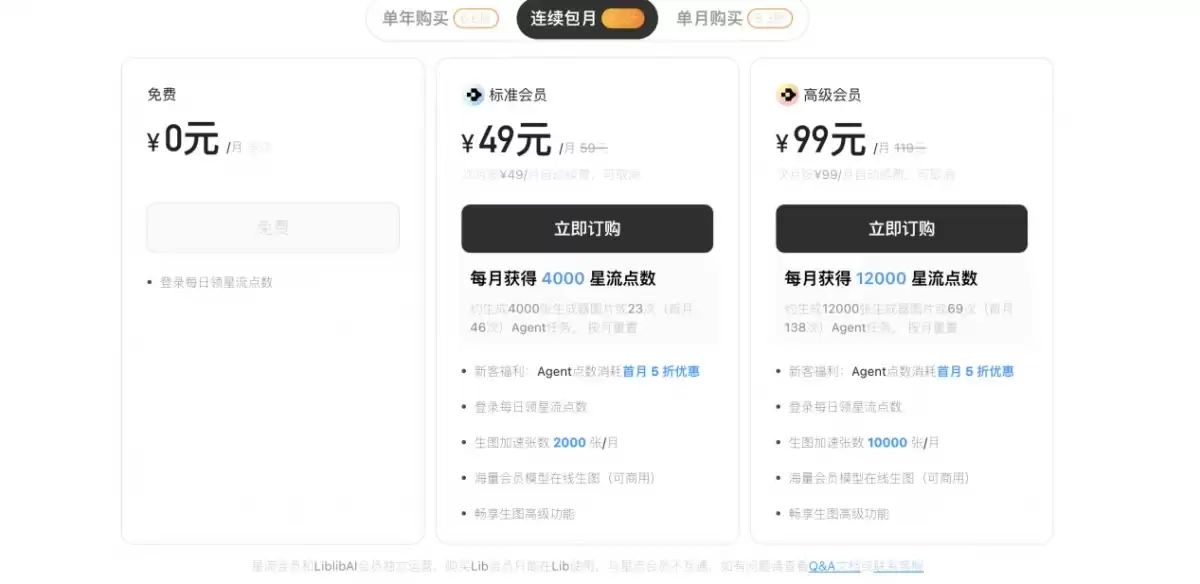Image resolution: width=1200 pixels, height=584 pixels.
Task: Click the 12000 星流点数 heading
Action: coord(881,278)
